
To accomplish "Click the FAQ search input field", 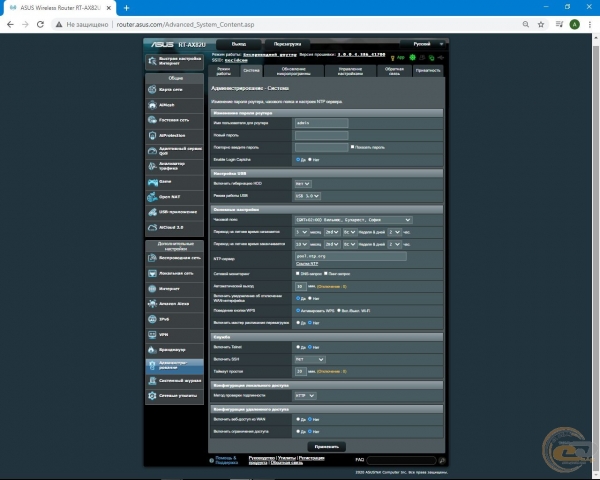I will click(x=401, y=460).
